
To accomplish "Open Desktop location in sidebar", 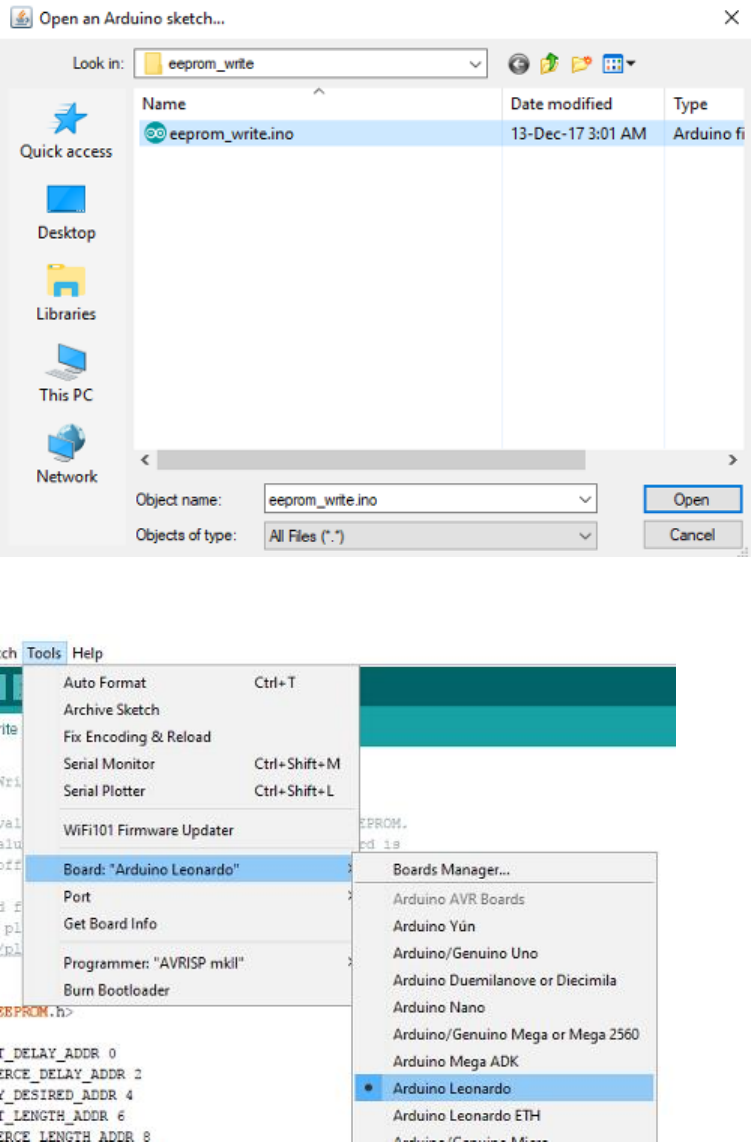I will pyautogui.click(x=66, y=213).
